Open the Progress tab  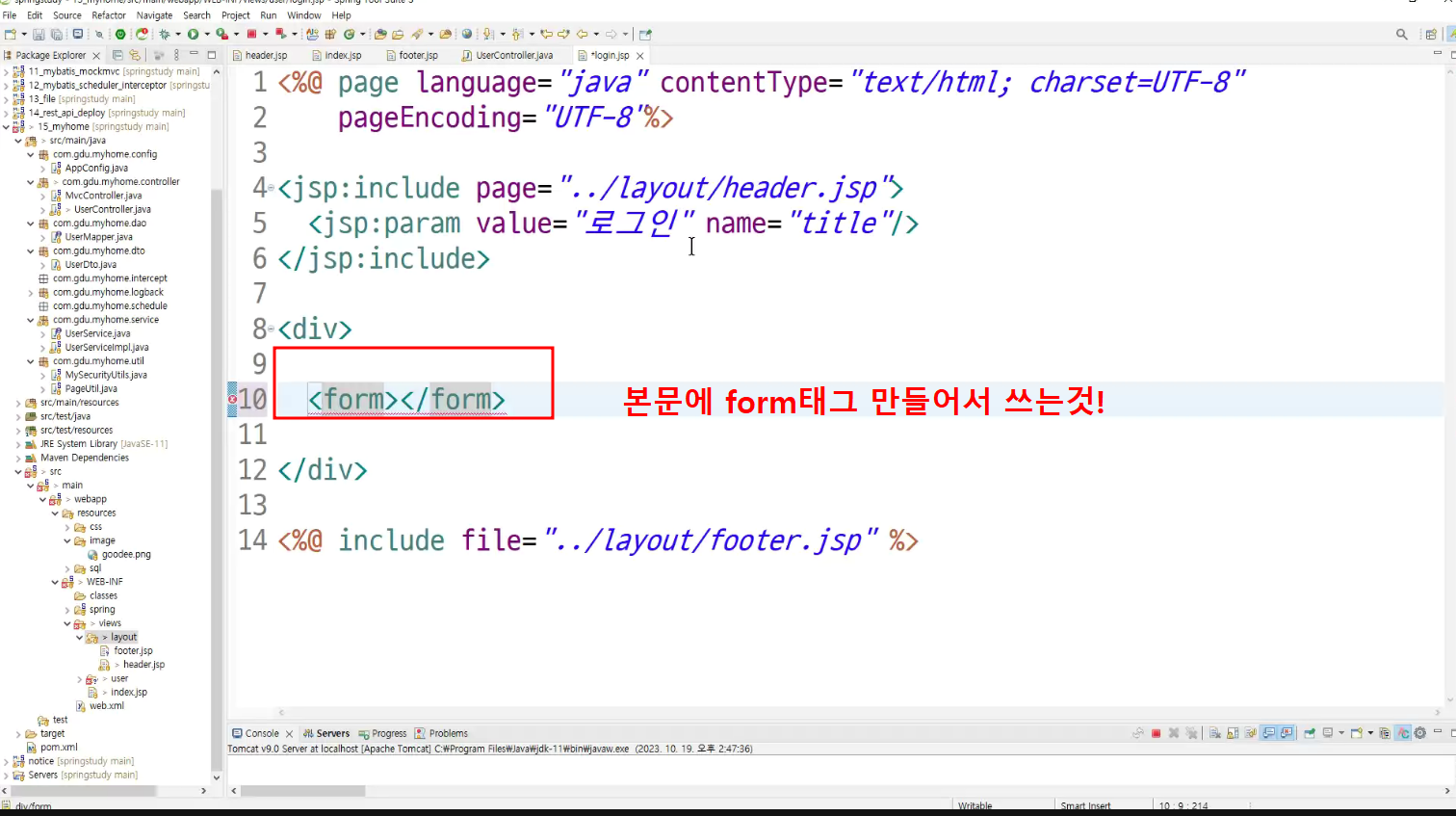point(382,733)
